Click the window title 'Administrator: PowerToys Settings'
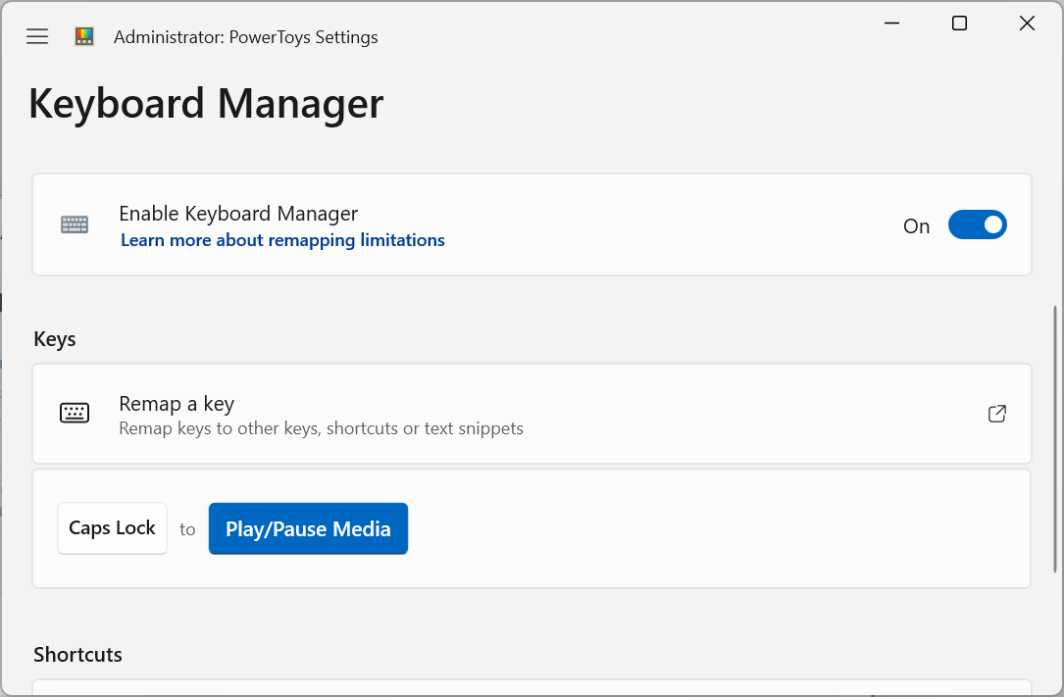1064x697 pixels. pos(246,37)
